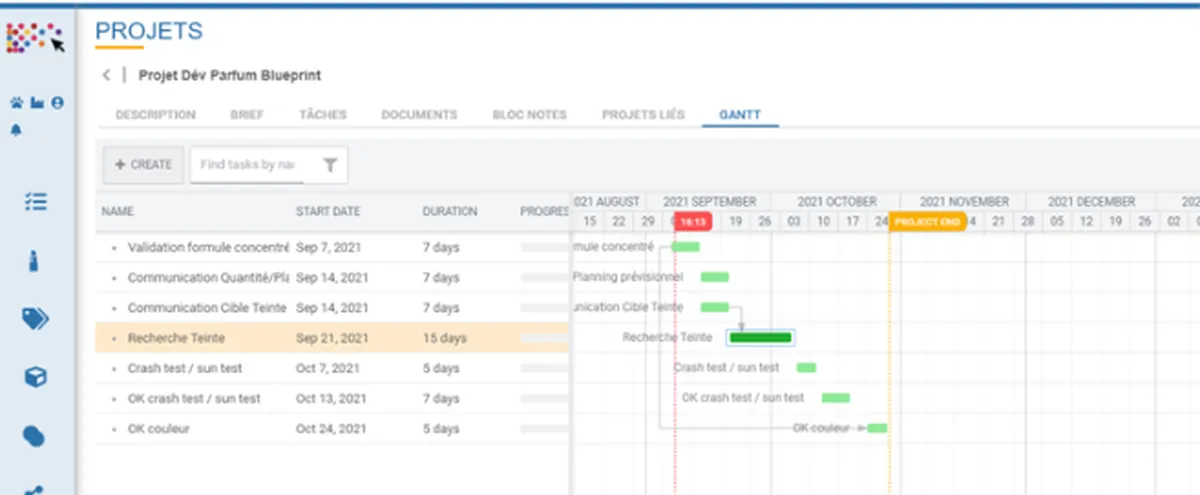The height and width of the screenshot is (495, 1200).
Task: Click progress bar of Communication Cible Teinte
Action: 545,307
